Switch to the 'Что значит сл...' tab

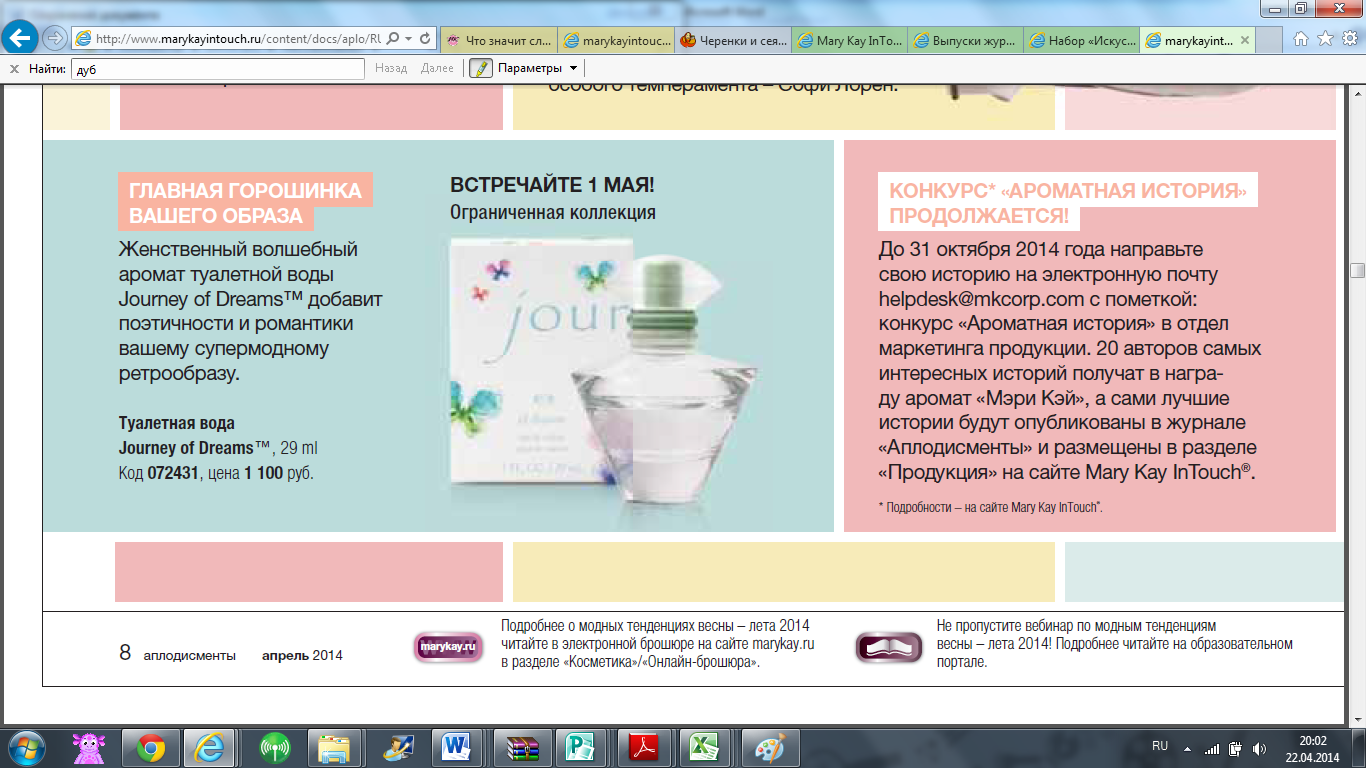pos(499,41)
